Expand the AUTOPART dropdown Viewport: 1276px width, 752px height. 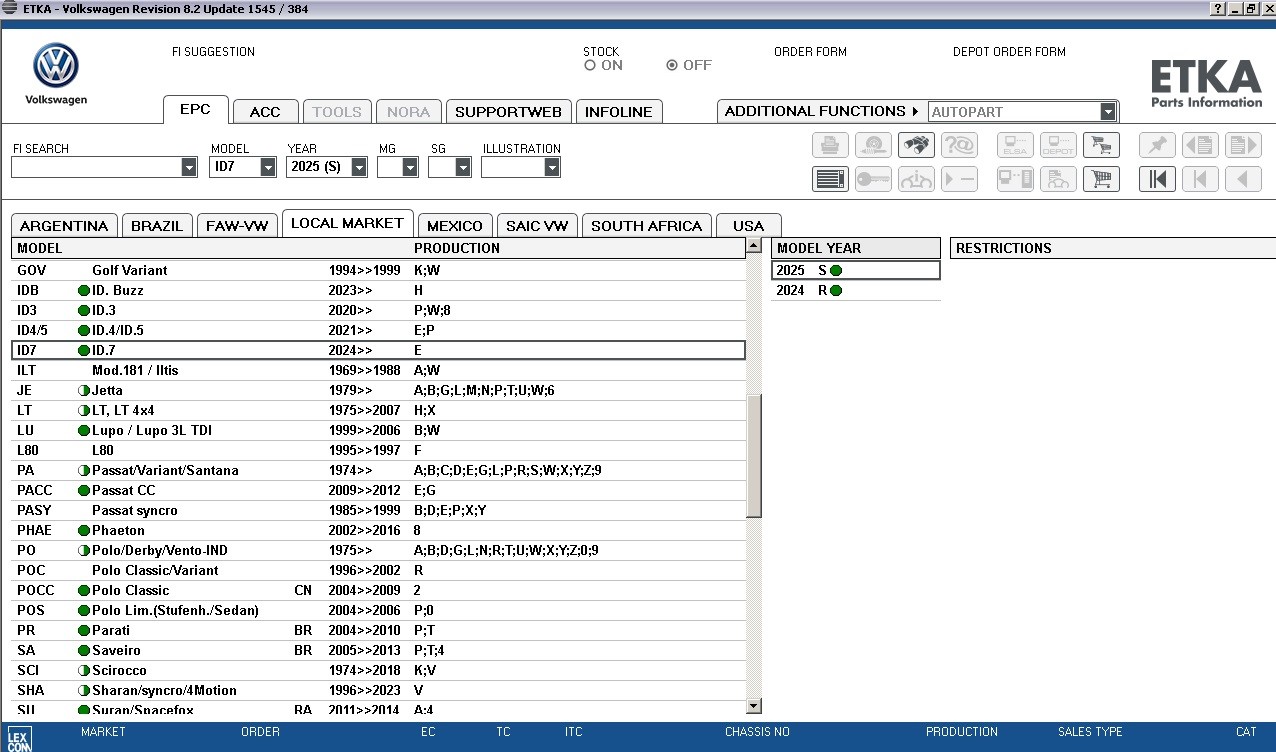(x=1108, y=112)
